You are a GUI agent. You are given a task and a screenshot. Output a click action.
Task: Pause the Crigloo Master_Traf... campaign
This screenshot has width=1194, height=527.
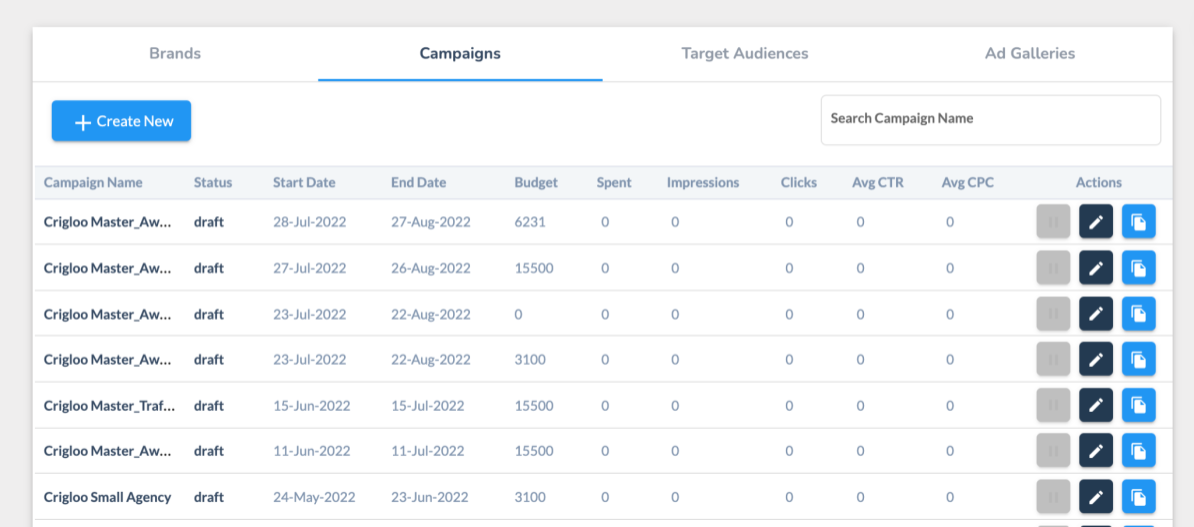point(1053,405)
